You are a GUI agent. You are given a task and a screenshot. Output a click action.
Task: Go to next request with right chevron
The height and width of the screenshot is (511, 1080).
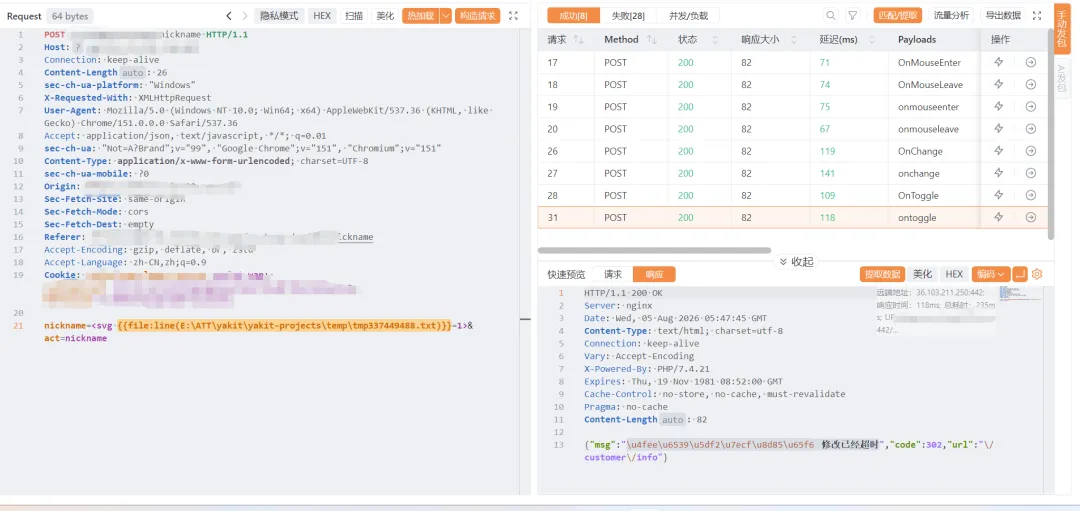(245, 16)
